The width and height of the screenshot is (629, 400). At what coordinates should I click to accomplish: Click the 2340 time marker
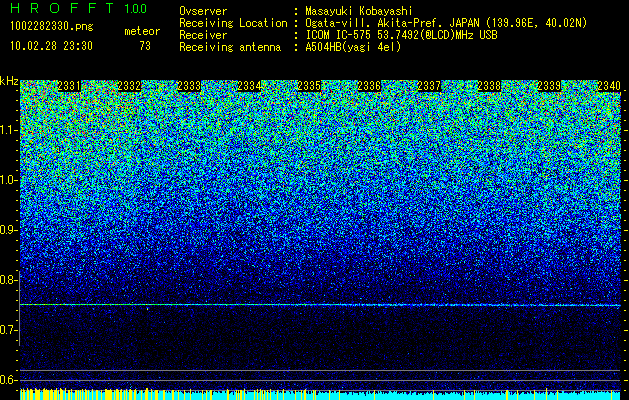click(x=609, y=86)
